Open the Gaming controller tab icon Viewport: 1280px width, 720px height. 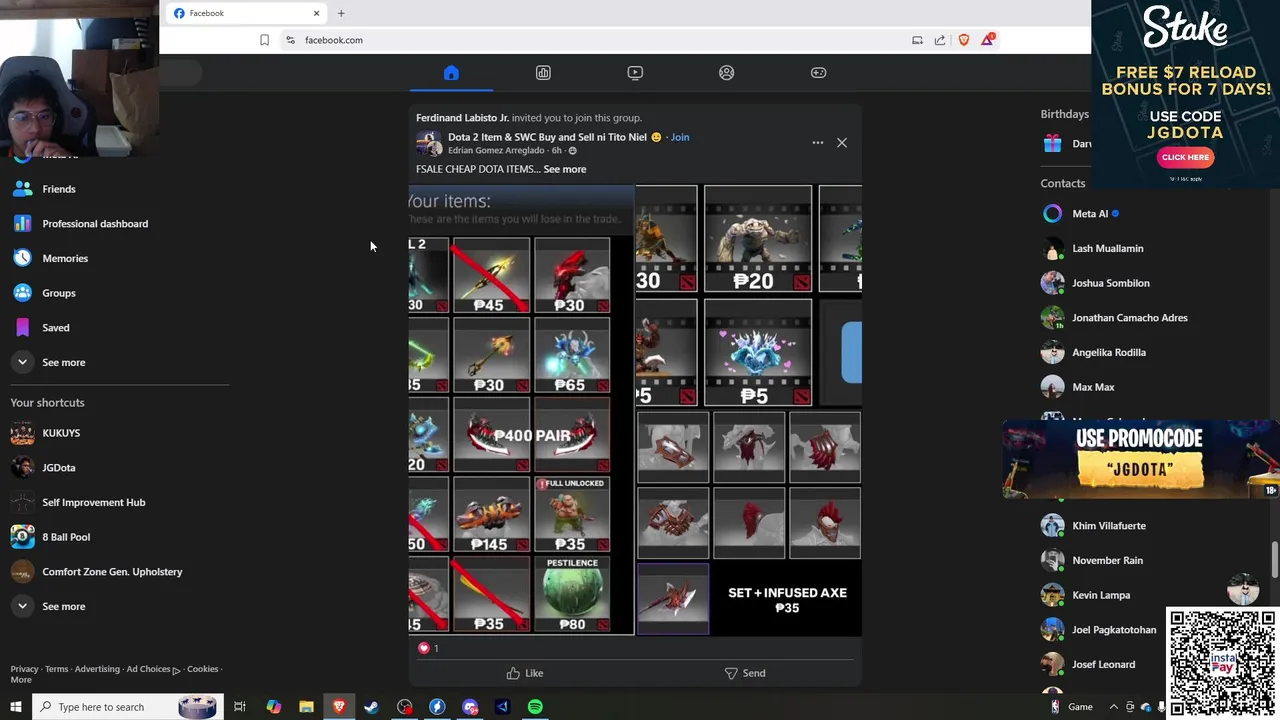818,73
